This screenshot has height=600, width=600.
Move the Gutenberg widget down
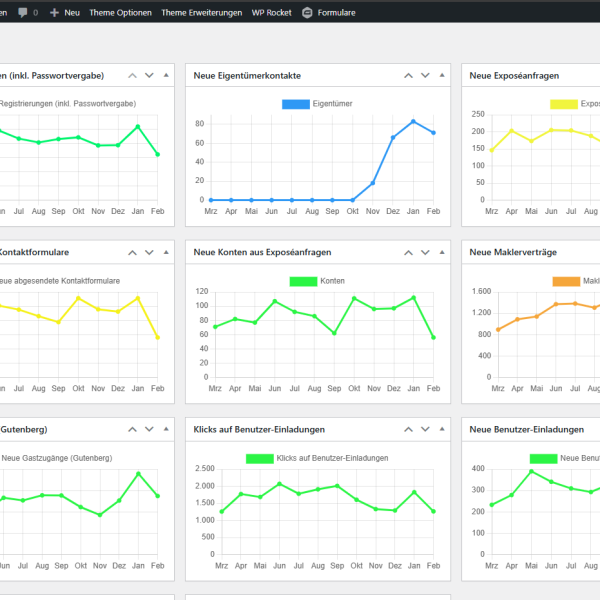click(149, 429)
